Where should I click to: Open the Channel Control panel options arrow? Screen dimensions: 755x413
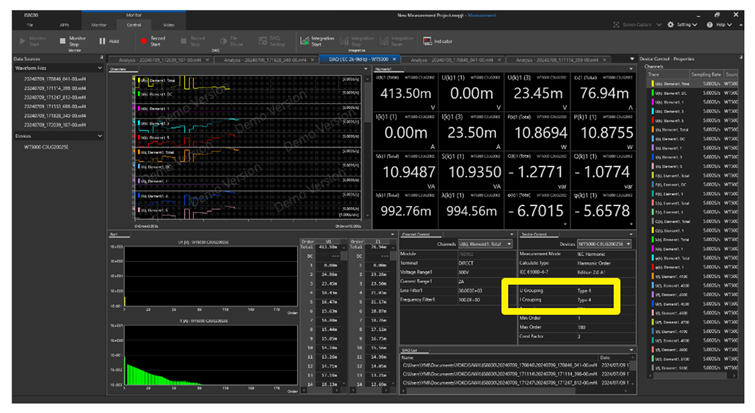[x=512, y=234]
